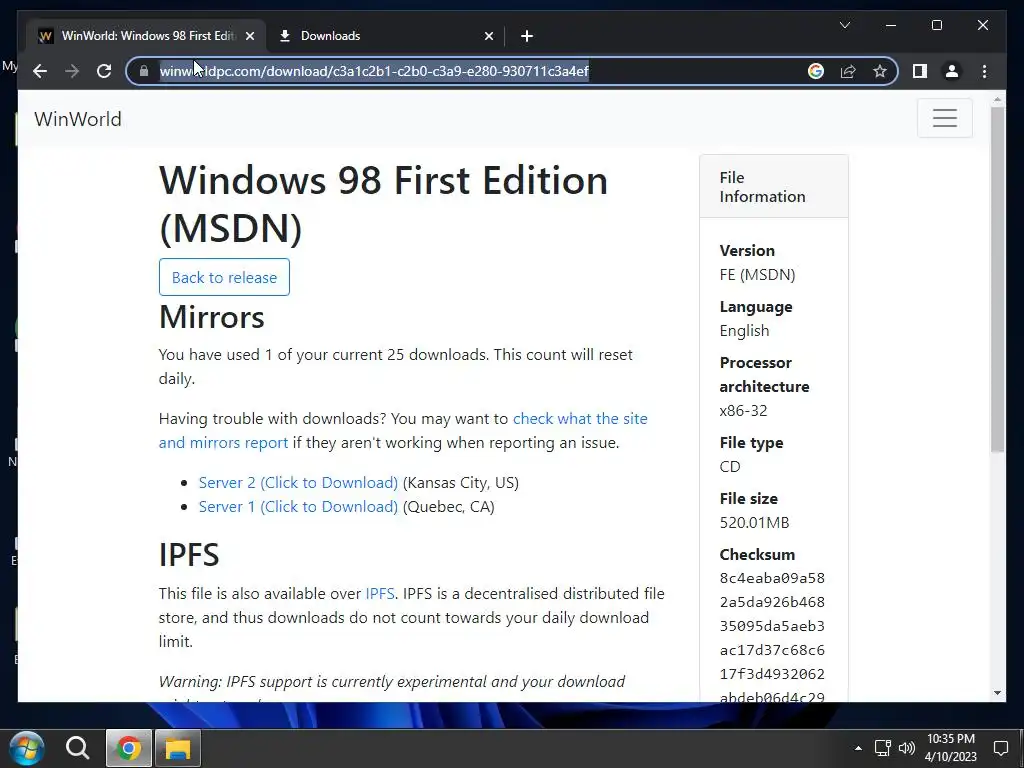Select the WinWorld Windows 98 tab
The width and height of the screenshot is (1024, 768).
click(146, 36)
